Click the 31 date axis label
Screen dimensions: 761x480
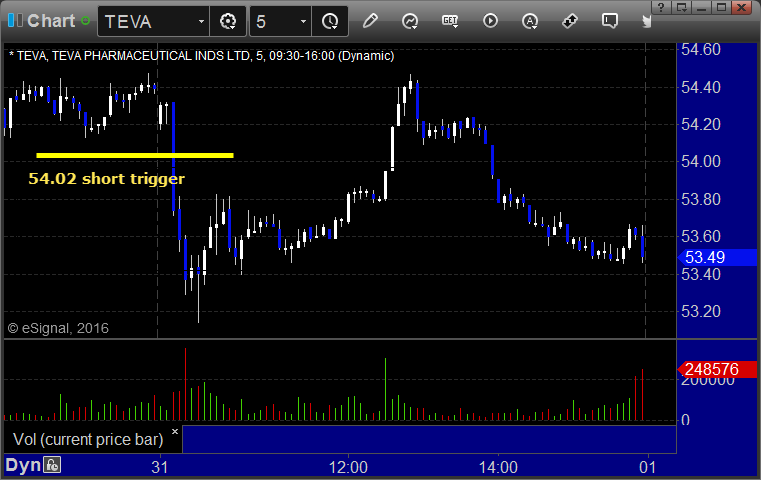click(160, 467)
